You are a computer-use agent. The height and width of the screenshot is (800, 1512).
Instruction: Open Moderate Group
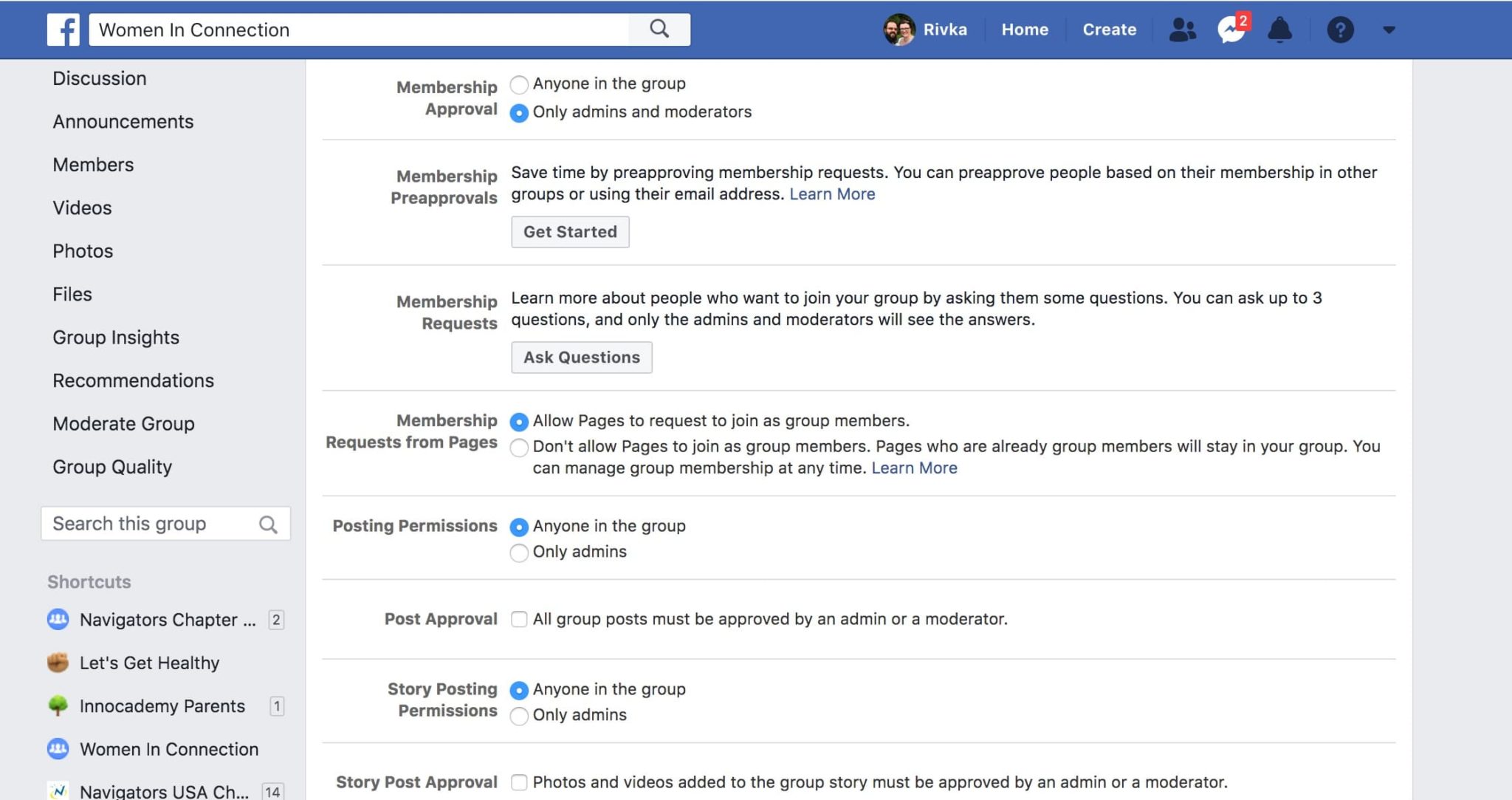point(123,424)
